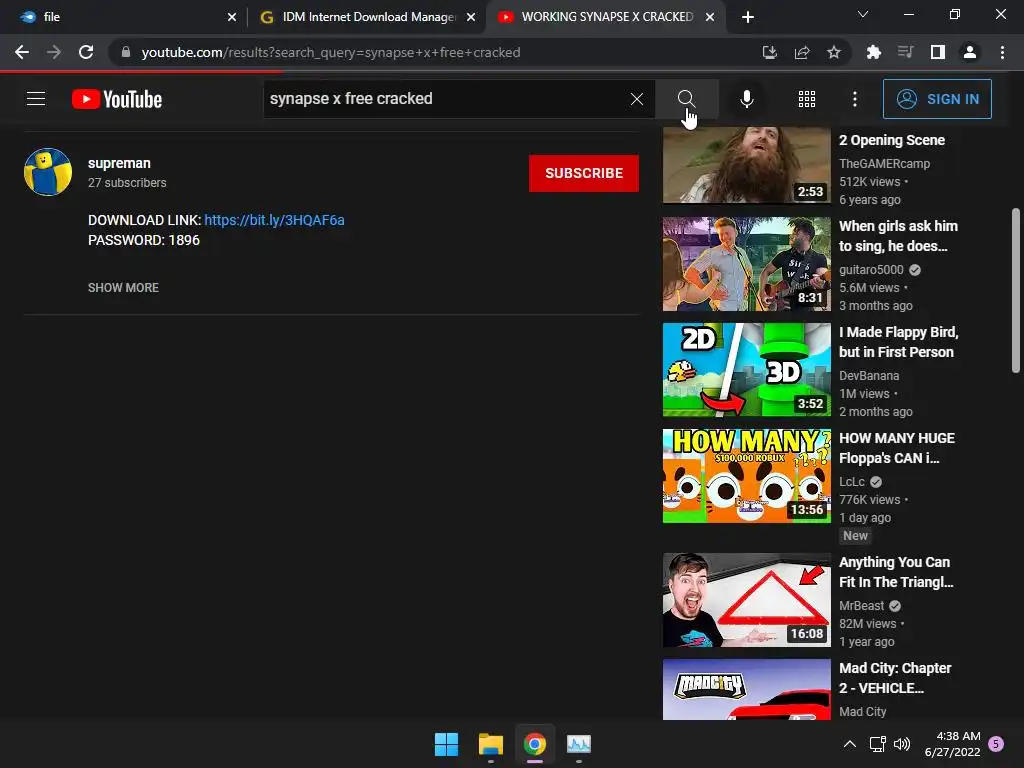Open supreman channel avatar
The height and width of the screenshot is (768, 1024).
pyautogui.click(x=48, y=172)
